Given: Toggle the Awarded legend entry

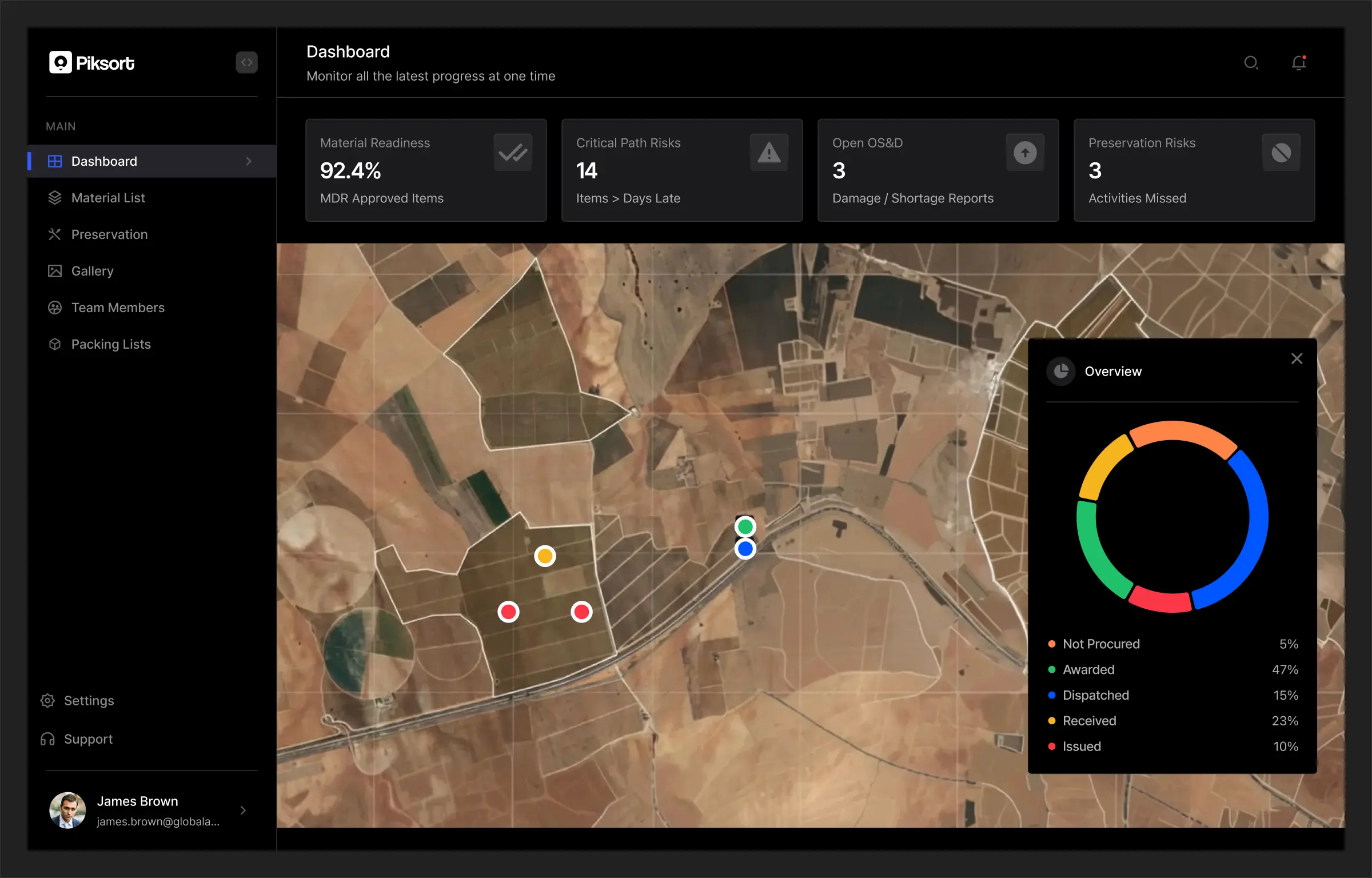Looking at the screenshot, I should 1088,669.
